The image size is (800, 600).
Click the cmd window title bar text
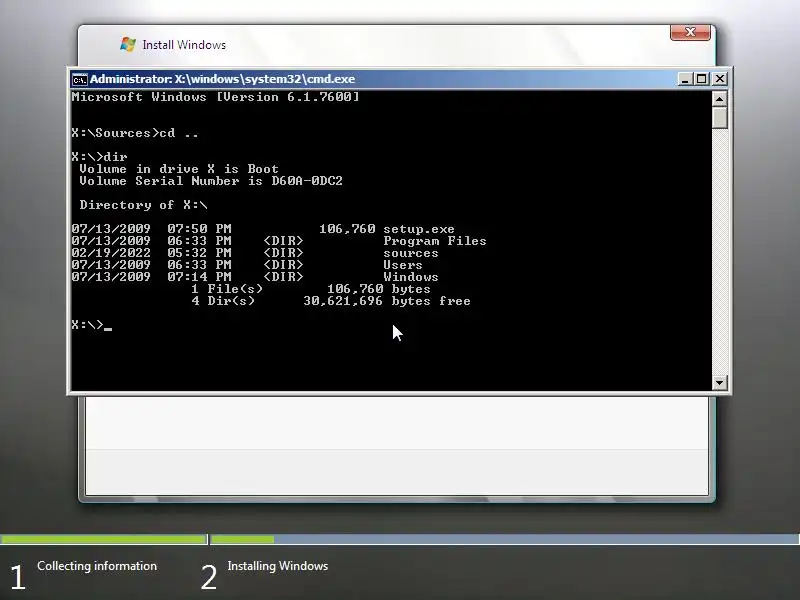[x=222, y=79]
